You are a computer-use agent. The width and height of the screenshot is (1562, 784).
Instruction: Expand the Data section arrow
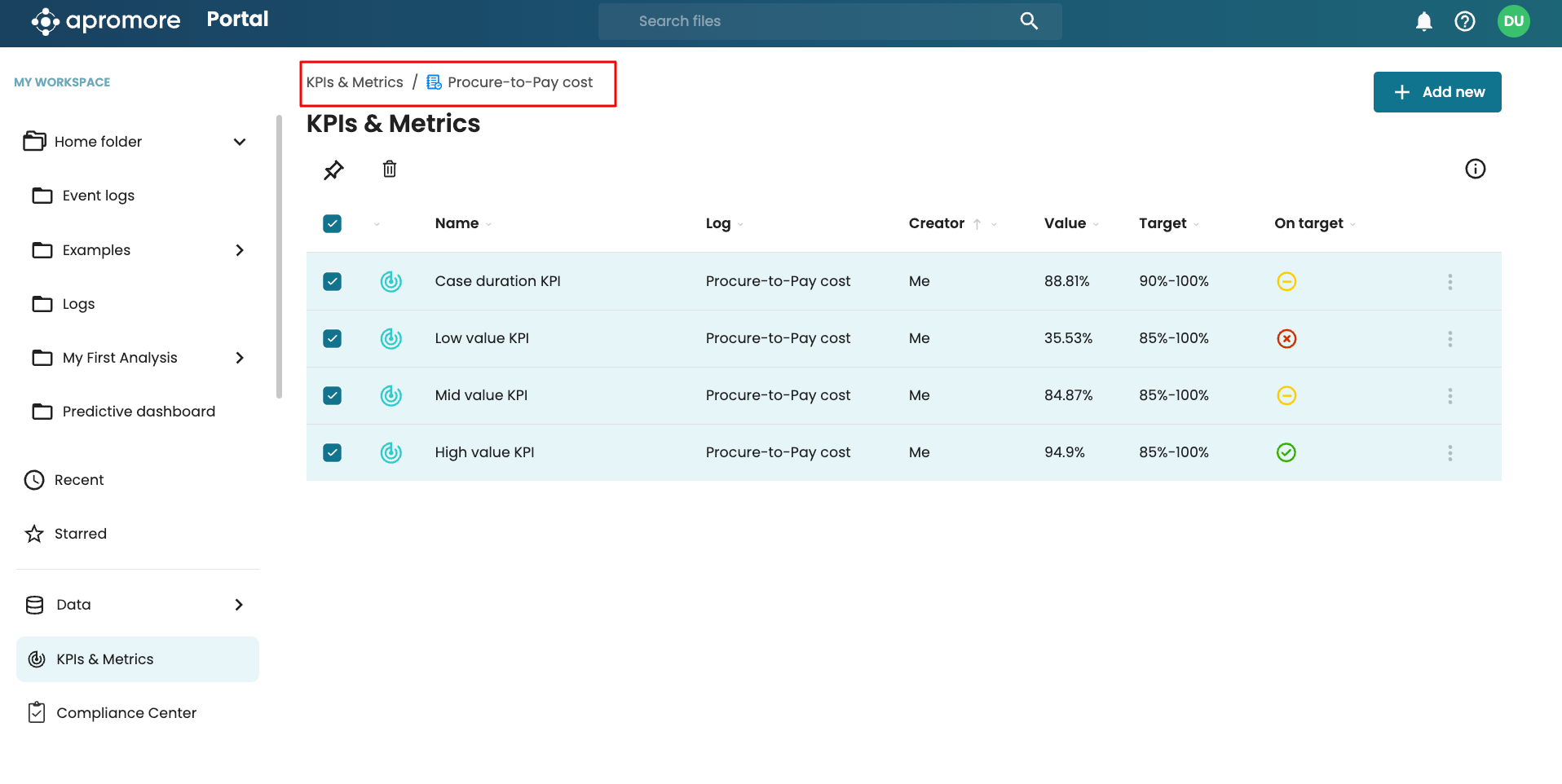[239, 605]
